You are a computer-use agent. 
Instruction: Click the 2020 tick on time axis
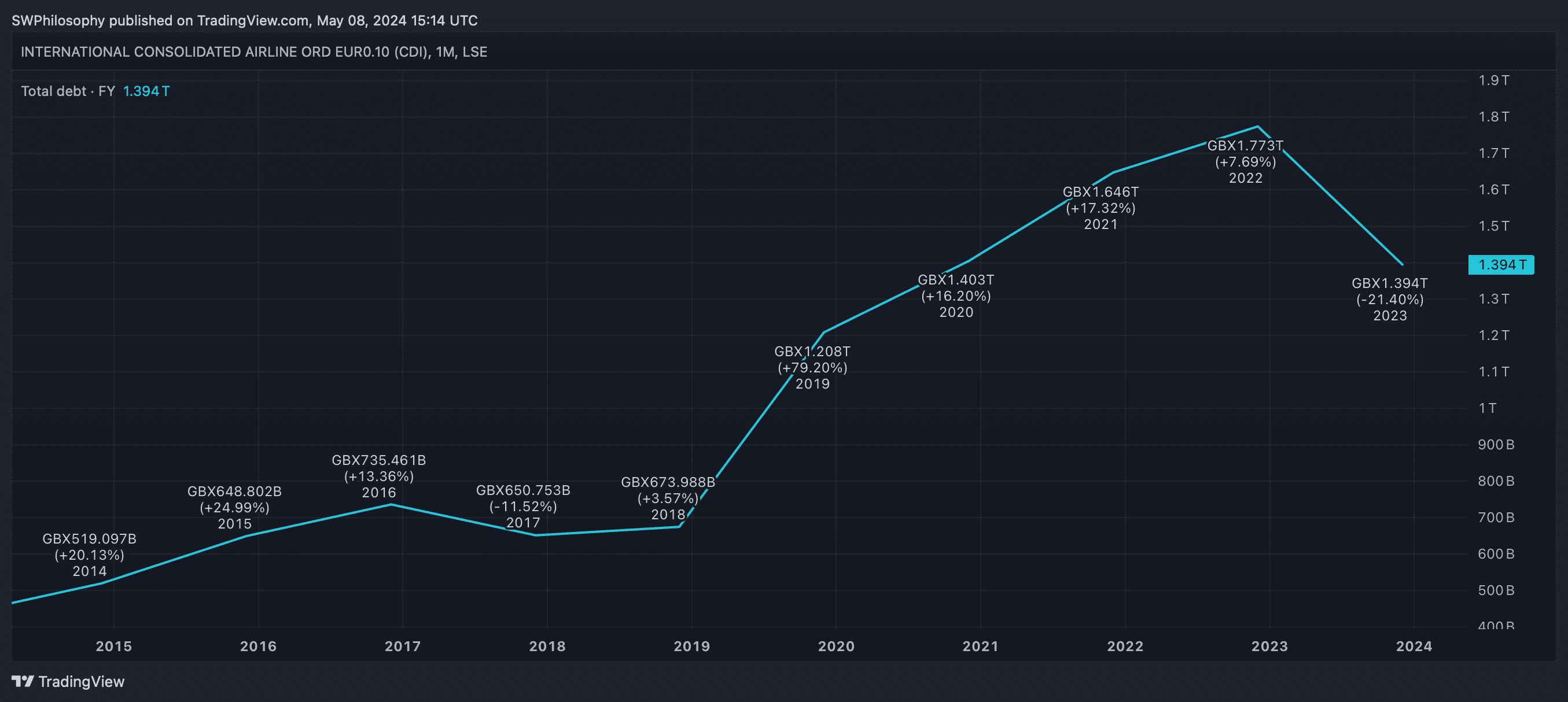coord(835,646)
